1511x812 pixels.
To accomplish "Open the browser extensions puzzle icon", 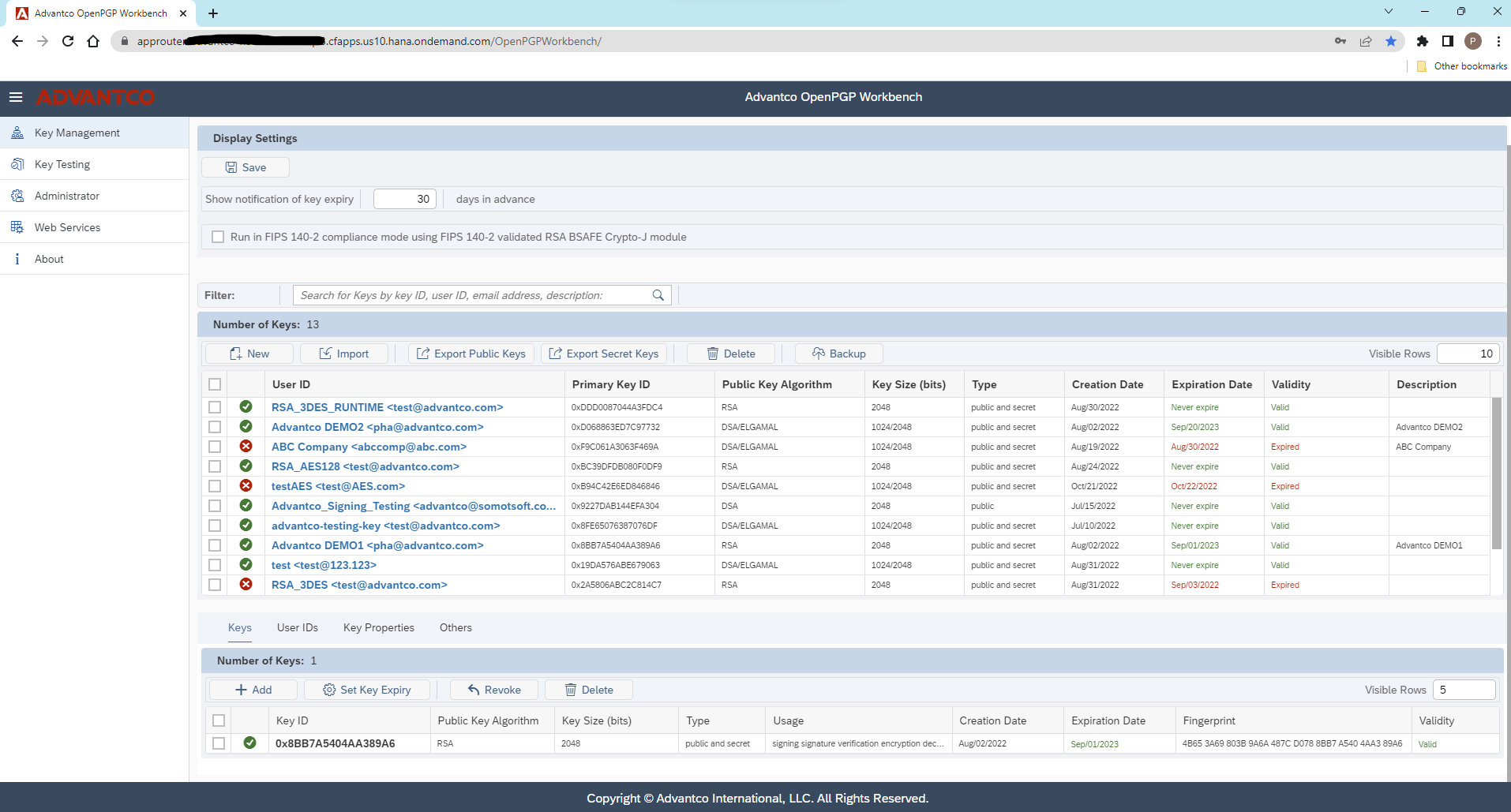I will (1422, 41).
